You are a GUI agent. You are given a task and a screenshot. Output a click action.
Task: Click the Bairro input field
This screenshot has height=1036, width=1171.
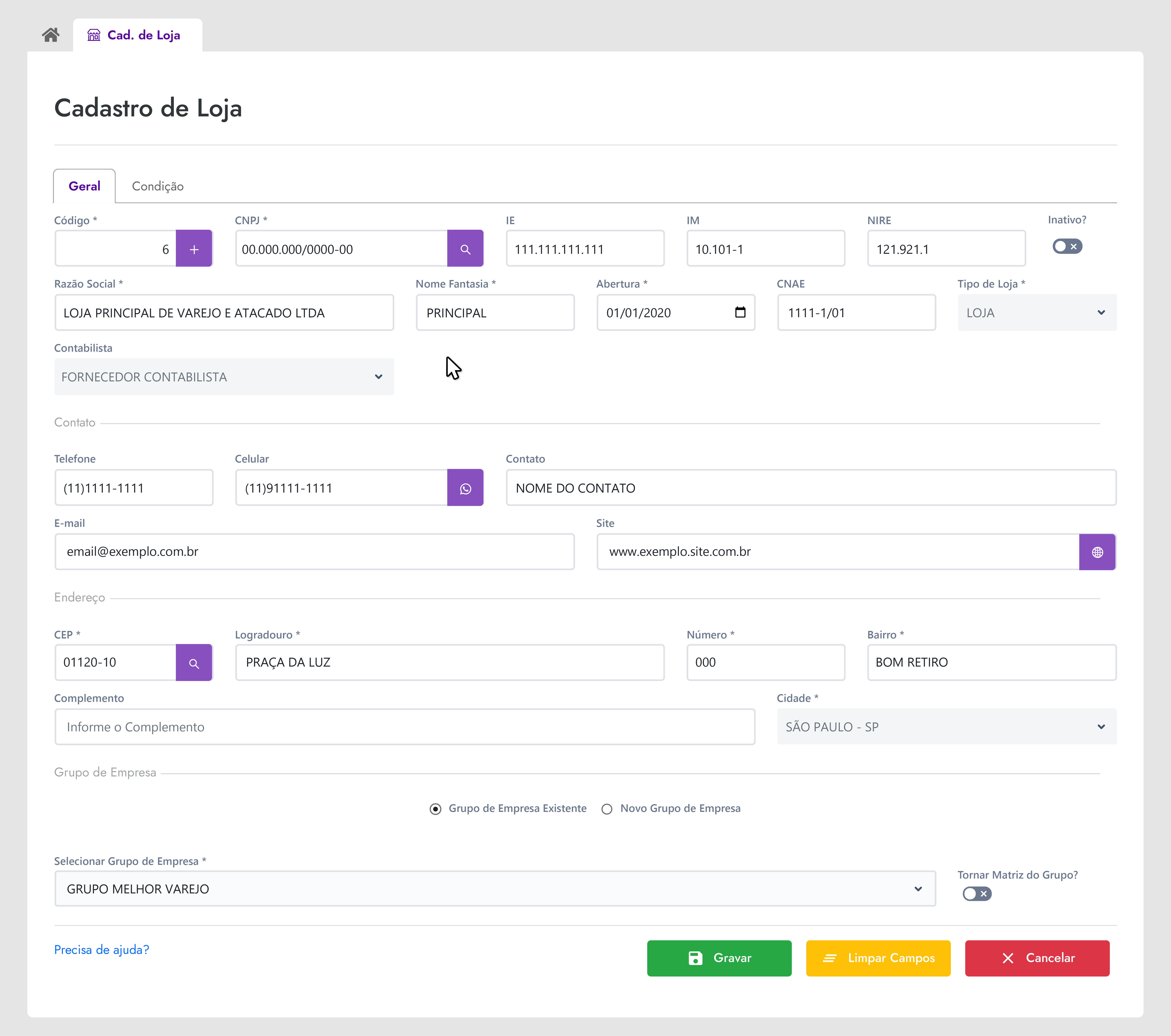[992, 663]
